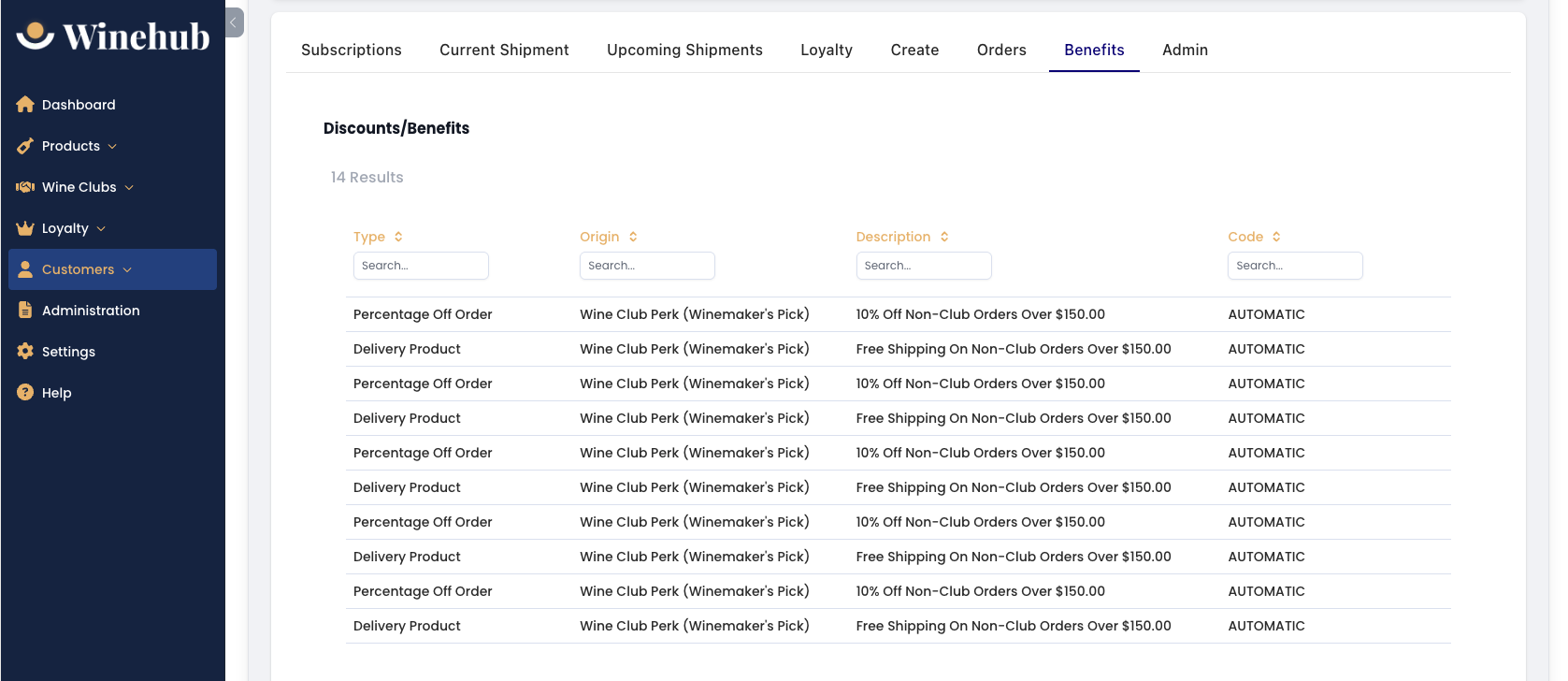Expand the Loyalty submenu chevron
Screen dimensions: 1568x681
click(101, 228)
